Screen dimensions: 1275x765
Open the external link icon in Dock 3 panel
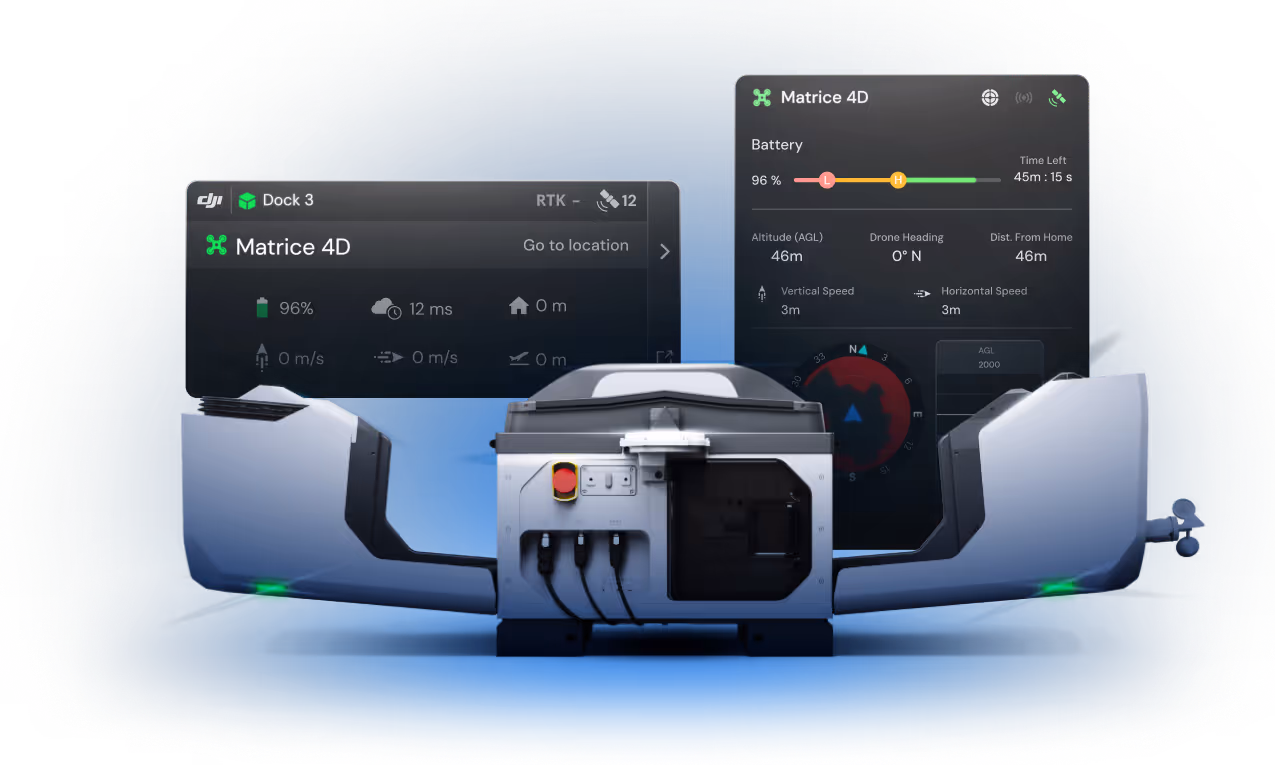click(665, 357)
